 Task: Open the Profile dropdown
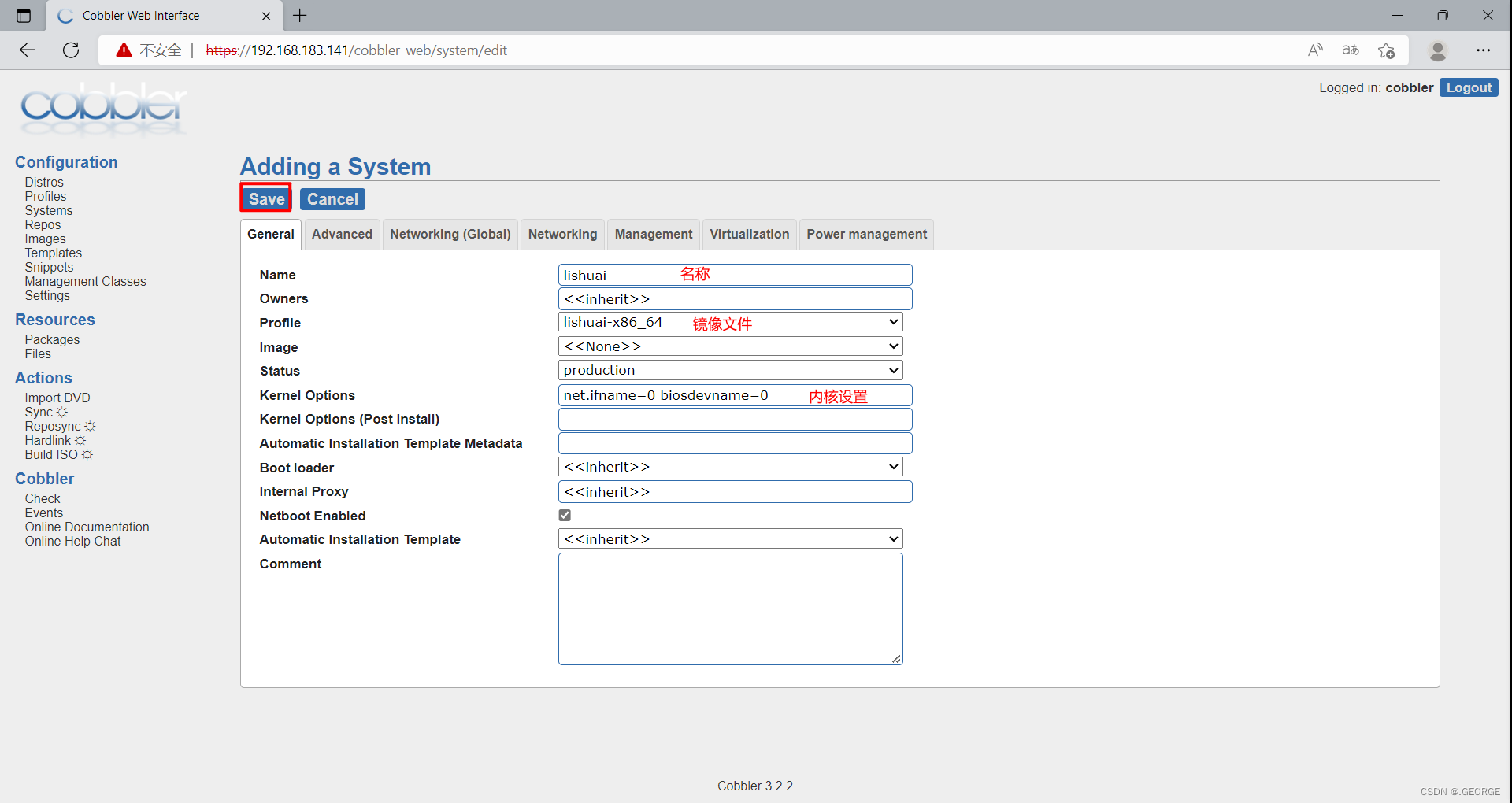[731, 322]
